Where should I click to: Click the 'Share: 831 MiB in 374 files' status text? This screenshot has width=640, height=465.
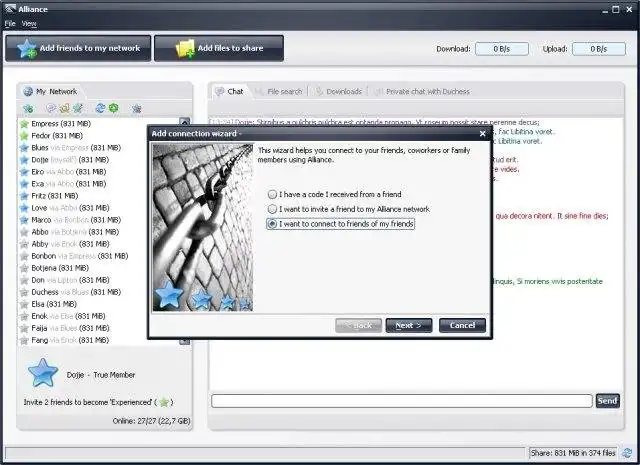pos(573,453)
